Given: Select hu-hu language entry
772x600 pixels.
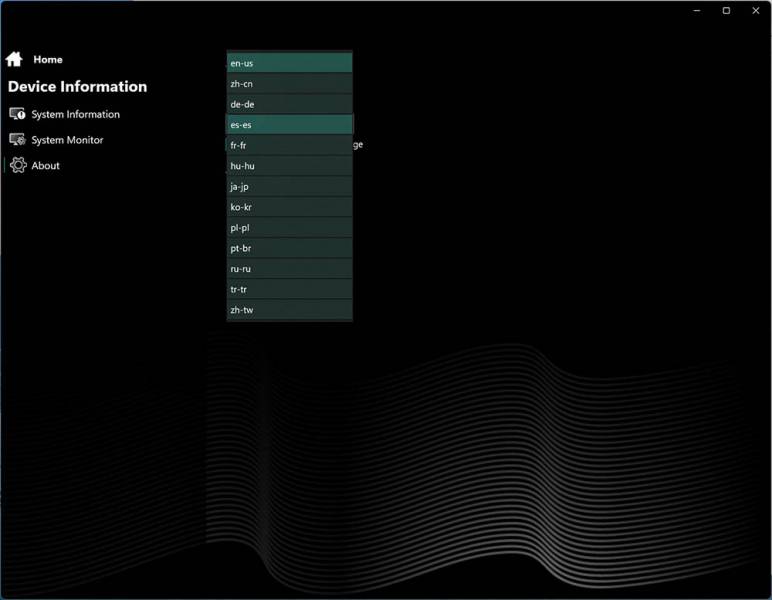Looking at the screenshot, I should [x=289, y=166].
